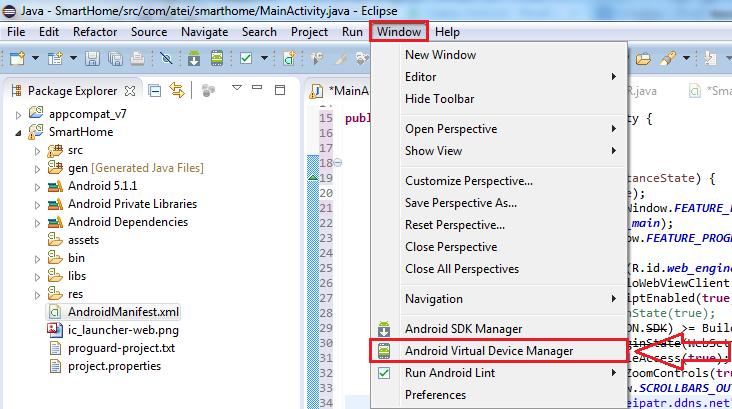The image size is (732, 409).
Task: Open the Search toolbar dropdown arrow
Action: click(686, 58)
